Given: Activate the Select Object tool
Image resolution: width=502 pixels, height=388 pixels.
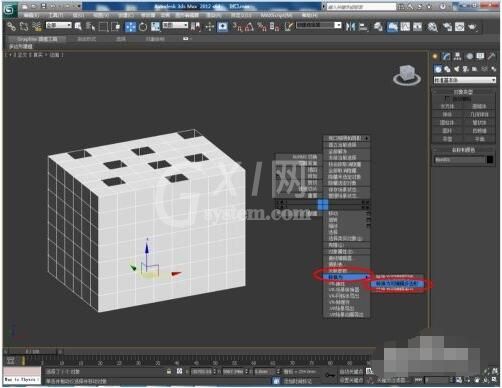Looking at the screenshot, I should point(78,26).
